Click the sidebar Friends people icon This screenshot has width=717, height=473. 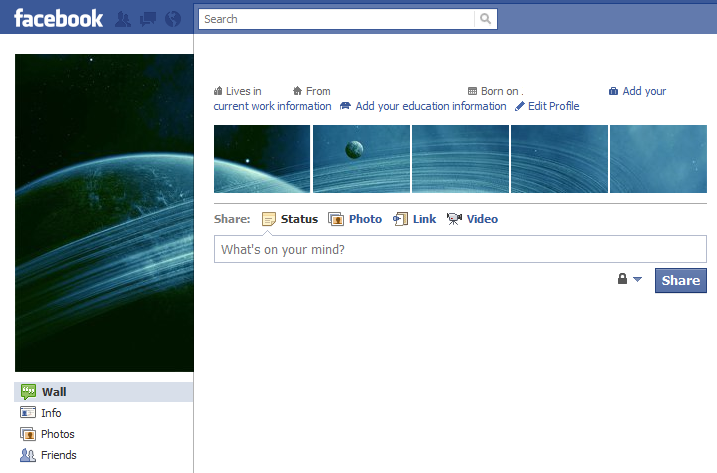28,455
